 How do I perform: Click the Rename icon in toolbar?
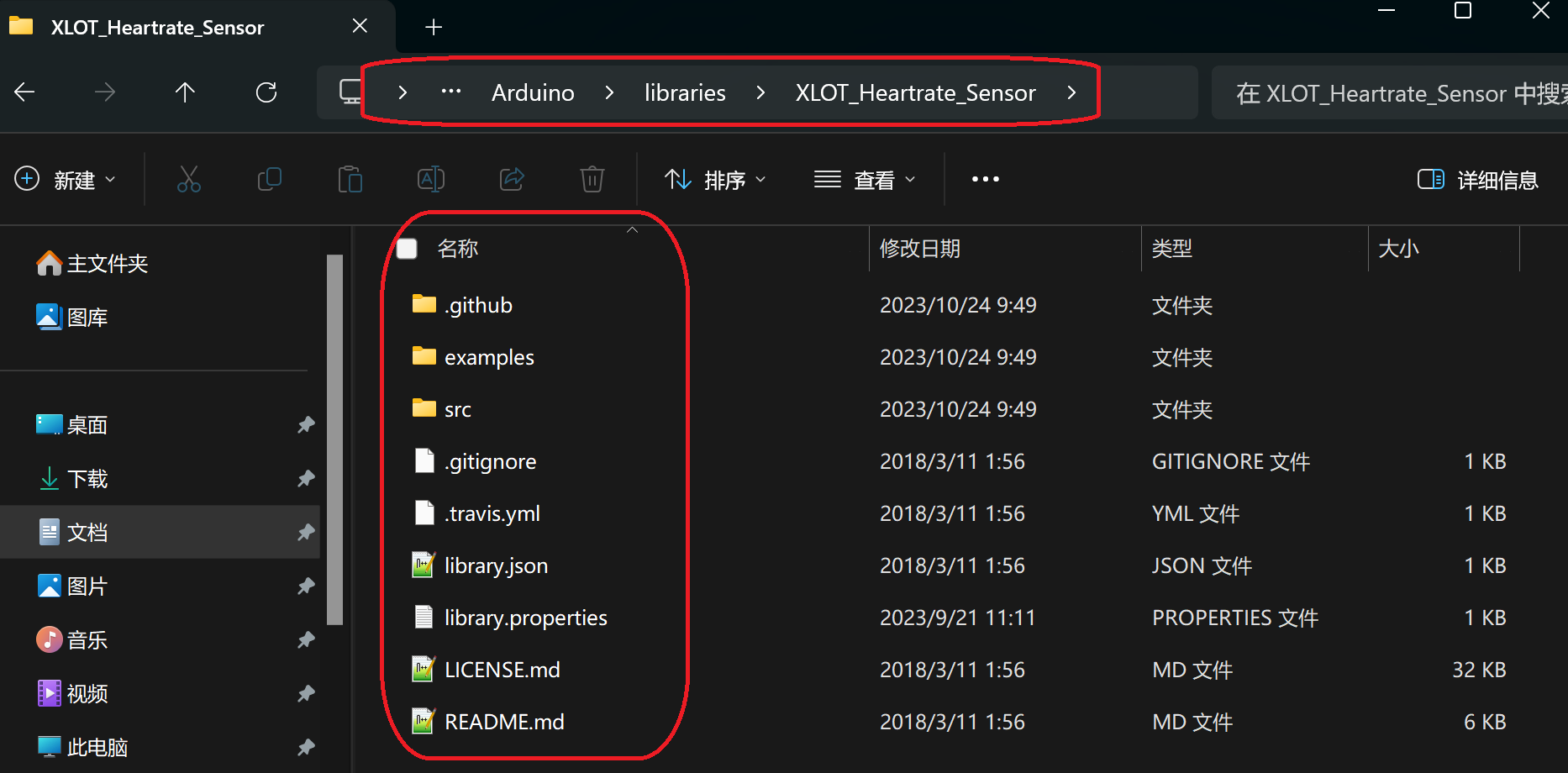[x=431, y=179]
